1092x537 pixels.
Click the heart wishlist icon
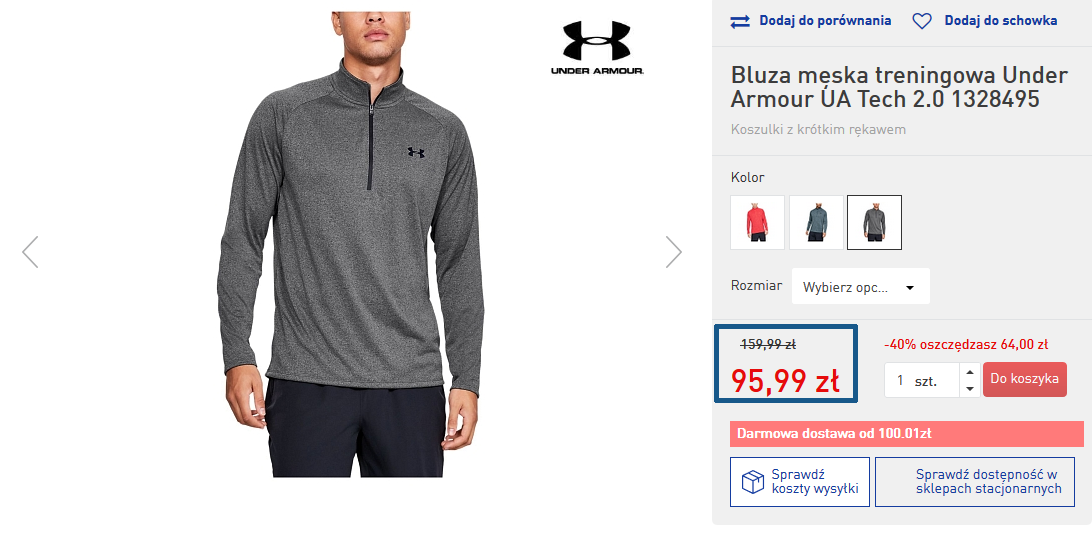click(x=922, y=21)
